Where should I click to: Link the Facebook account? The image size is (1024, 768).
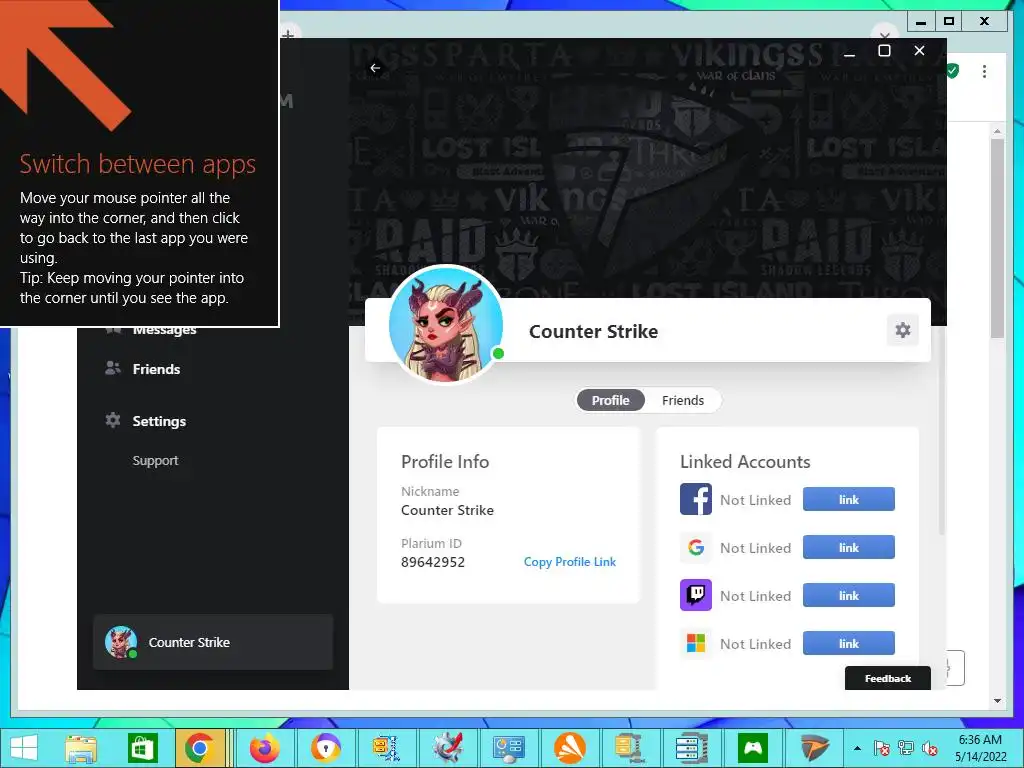tap(848, 500)
